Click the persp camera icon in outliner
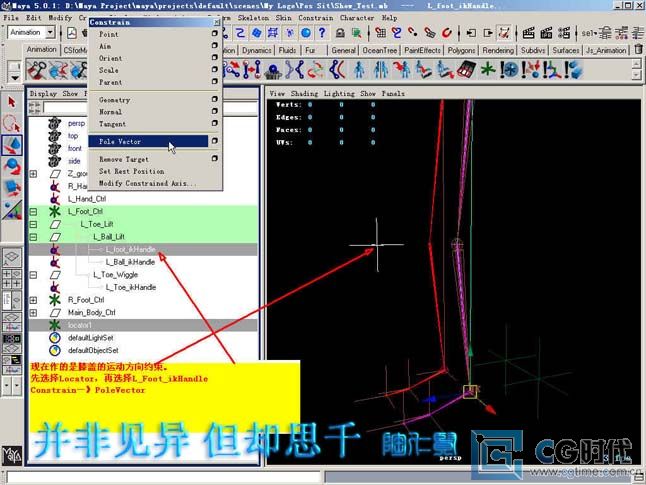 pyautogui.click(x=54, y=123)
